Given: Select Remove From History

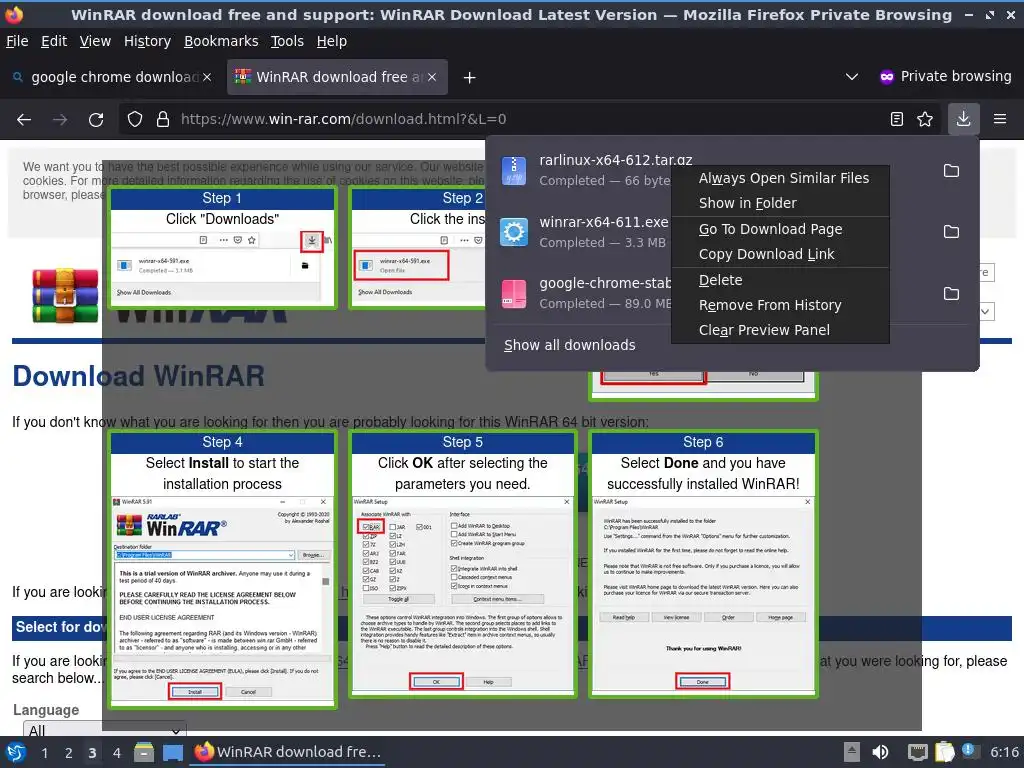Looking at the screenshot, I should click(780, 305).
